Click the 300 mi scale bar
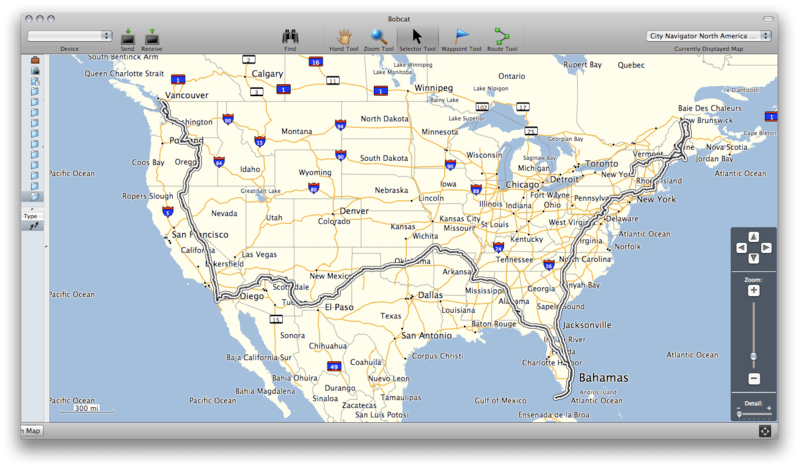Image resolution: width=799 pixels, height=468 pixels. point(87,409)
